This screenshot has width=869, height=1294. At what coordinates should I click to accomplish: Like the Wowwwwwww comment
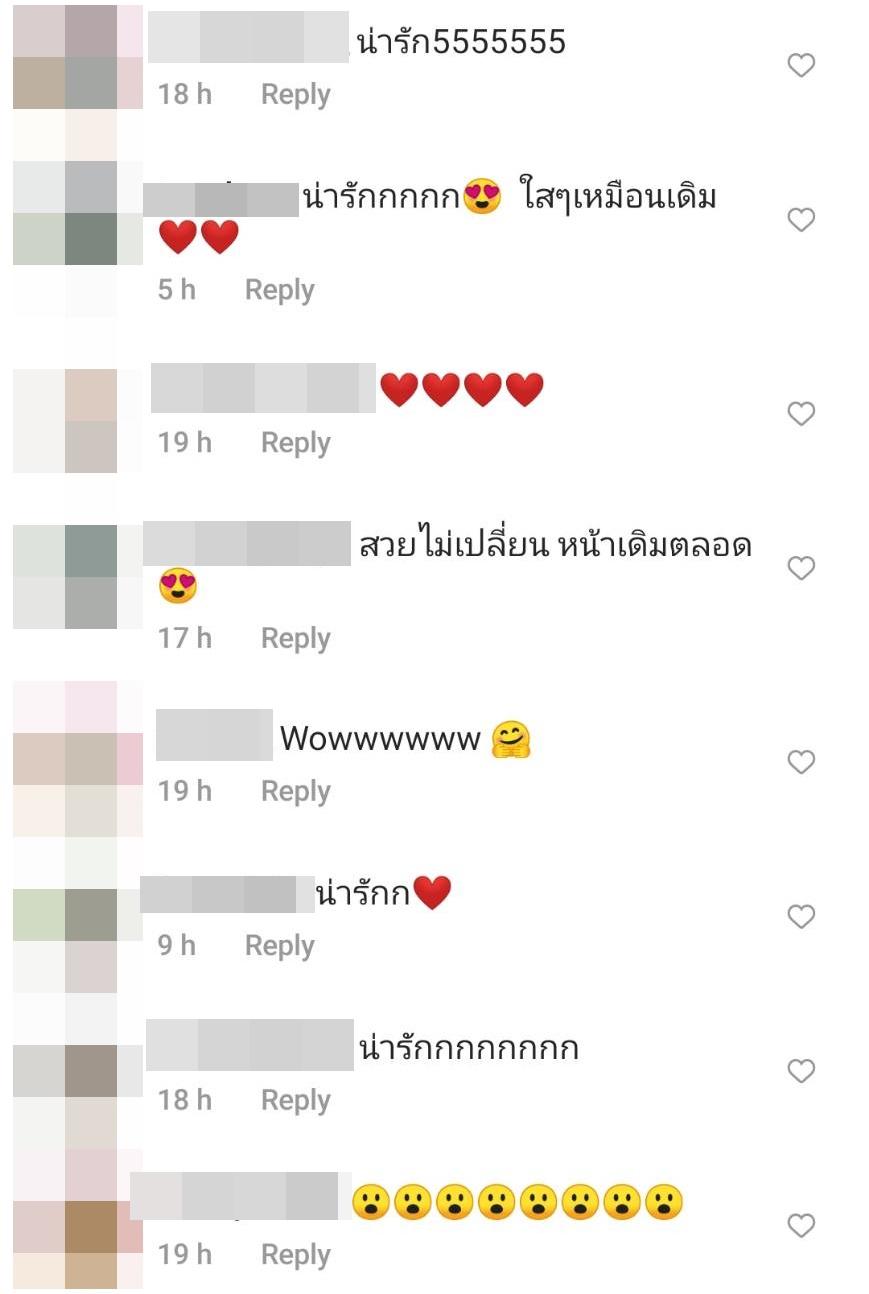(801, 762)
